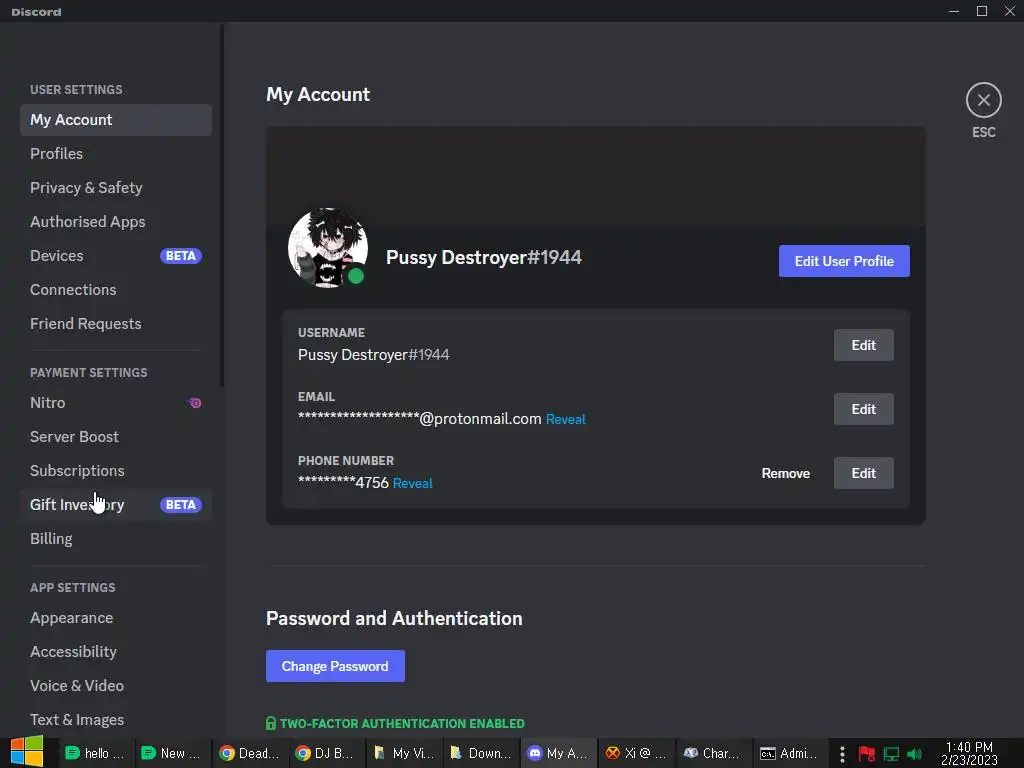Open the Windows Start menu

pyautogui.click(x=27, y=752)
